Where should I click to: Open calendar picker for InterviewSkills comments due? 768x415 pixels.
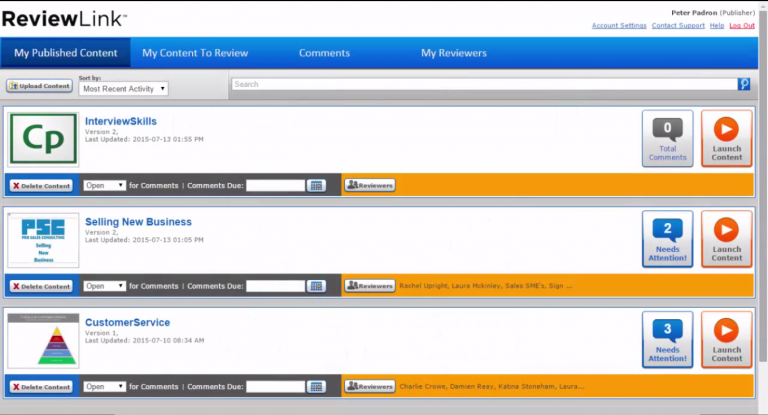[316, 185]
